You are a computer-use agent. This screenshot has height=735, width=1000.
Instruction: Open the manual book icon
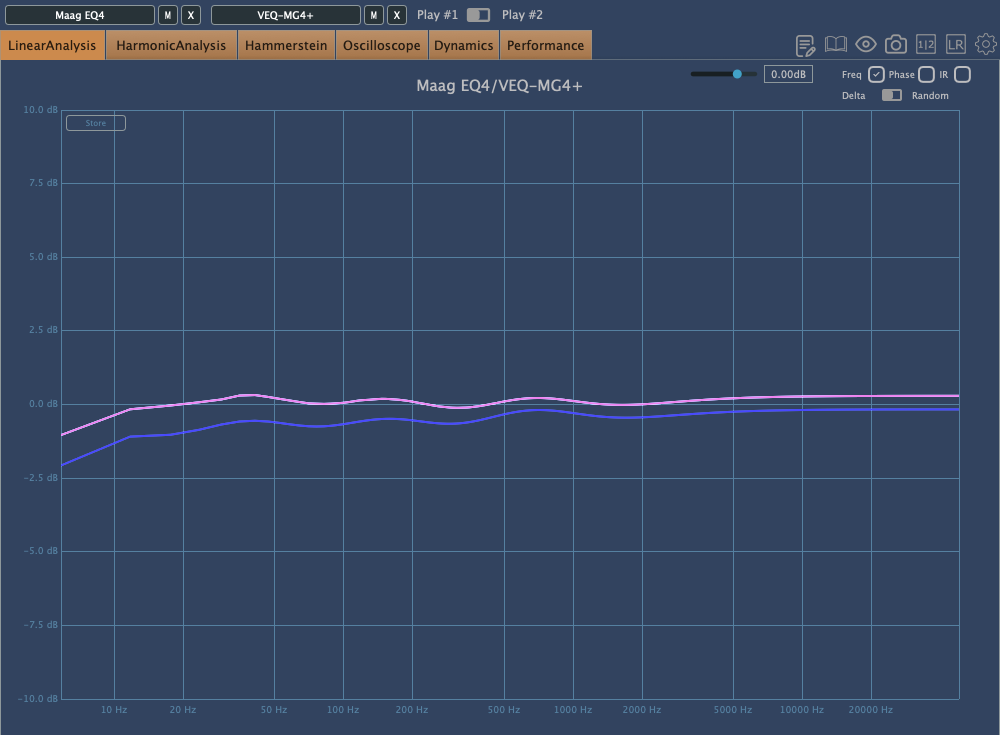[x=835, y=44]
